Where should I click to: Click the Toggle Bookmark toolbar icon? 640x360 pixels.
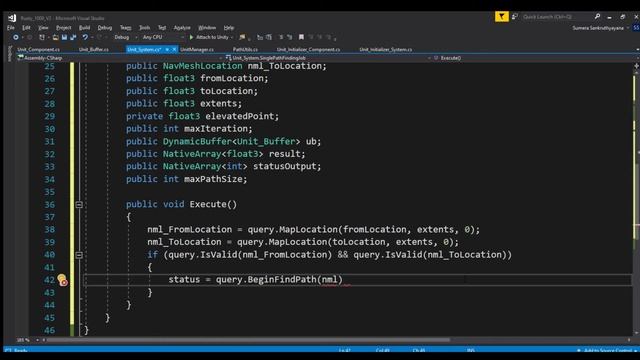coord(301,37)
